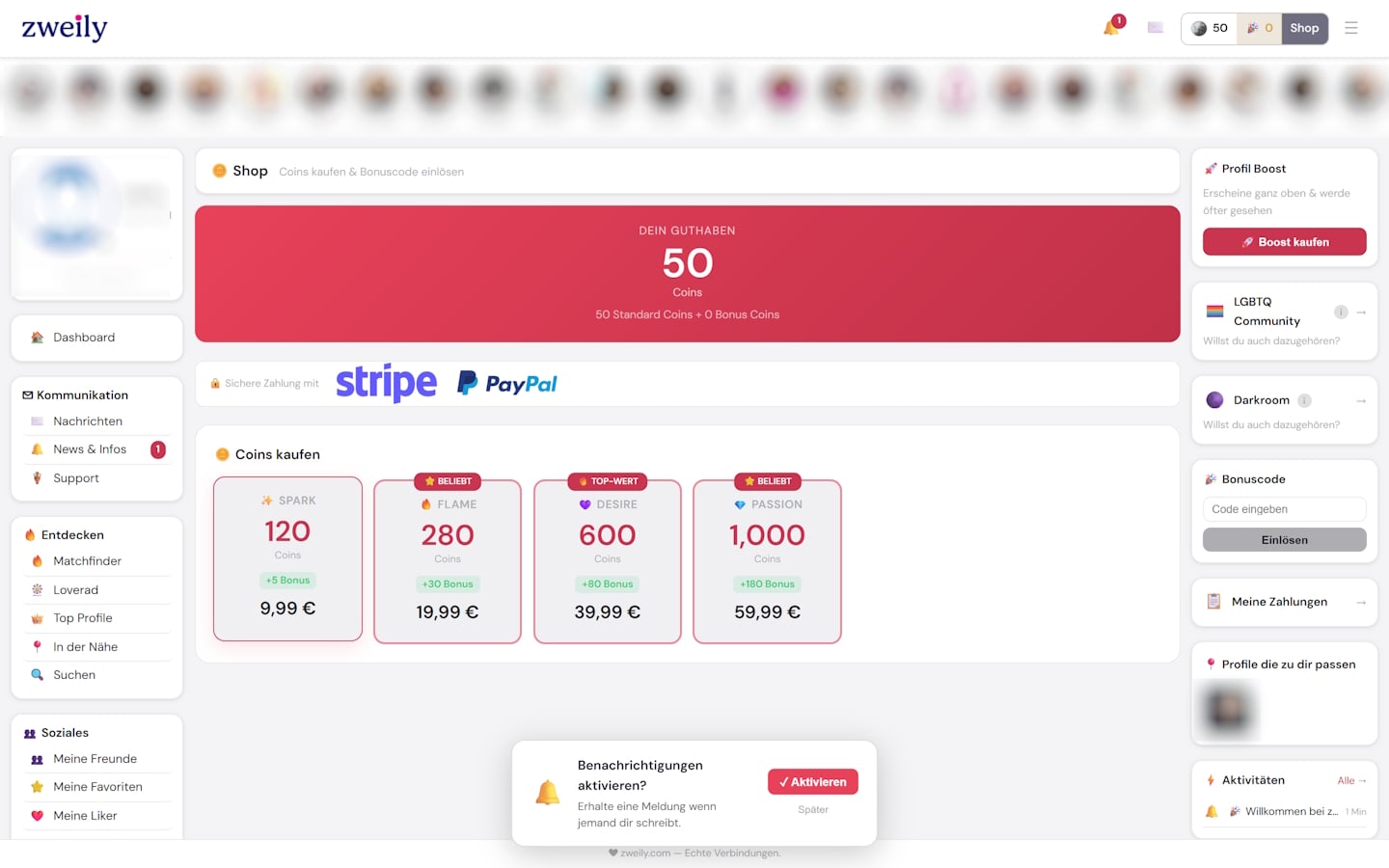The height and width of the screenshot is (868, 1389).
Task: Expand Meine Zahlungen arrow
Action: 1361,603
